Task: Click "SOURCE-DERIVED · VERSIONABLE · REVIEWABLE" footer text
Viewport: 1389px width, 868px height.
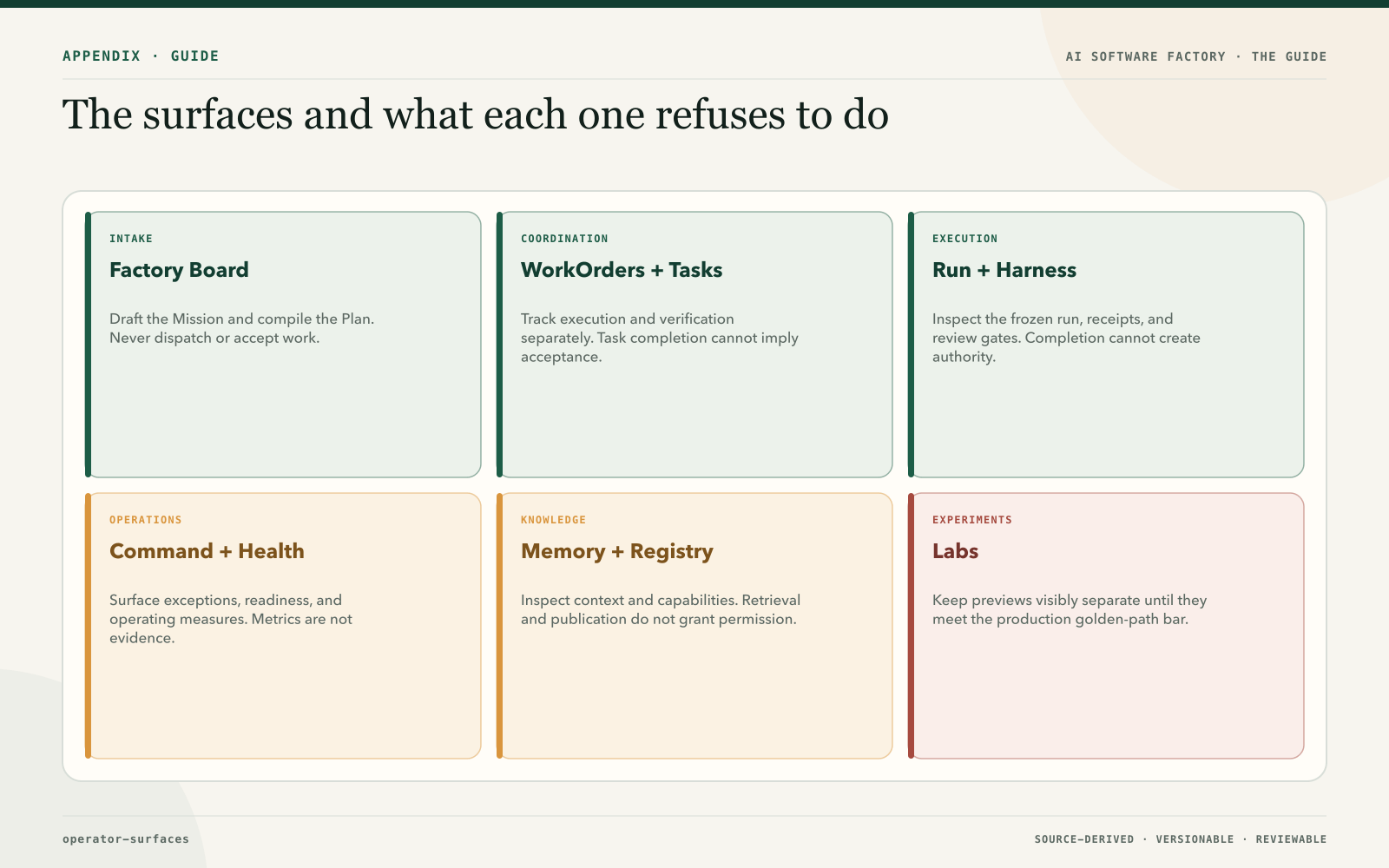Action: point(1181,839)
